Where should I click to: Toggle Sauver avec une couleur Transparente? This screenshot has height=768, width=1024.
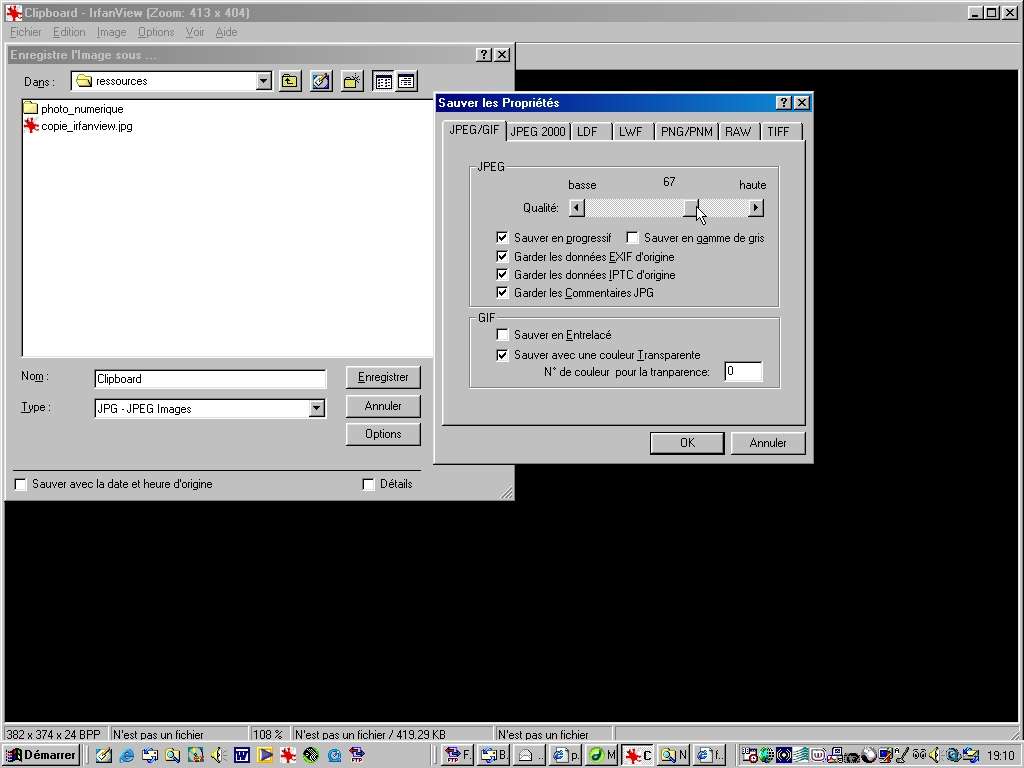point(502,355)
